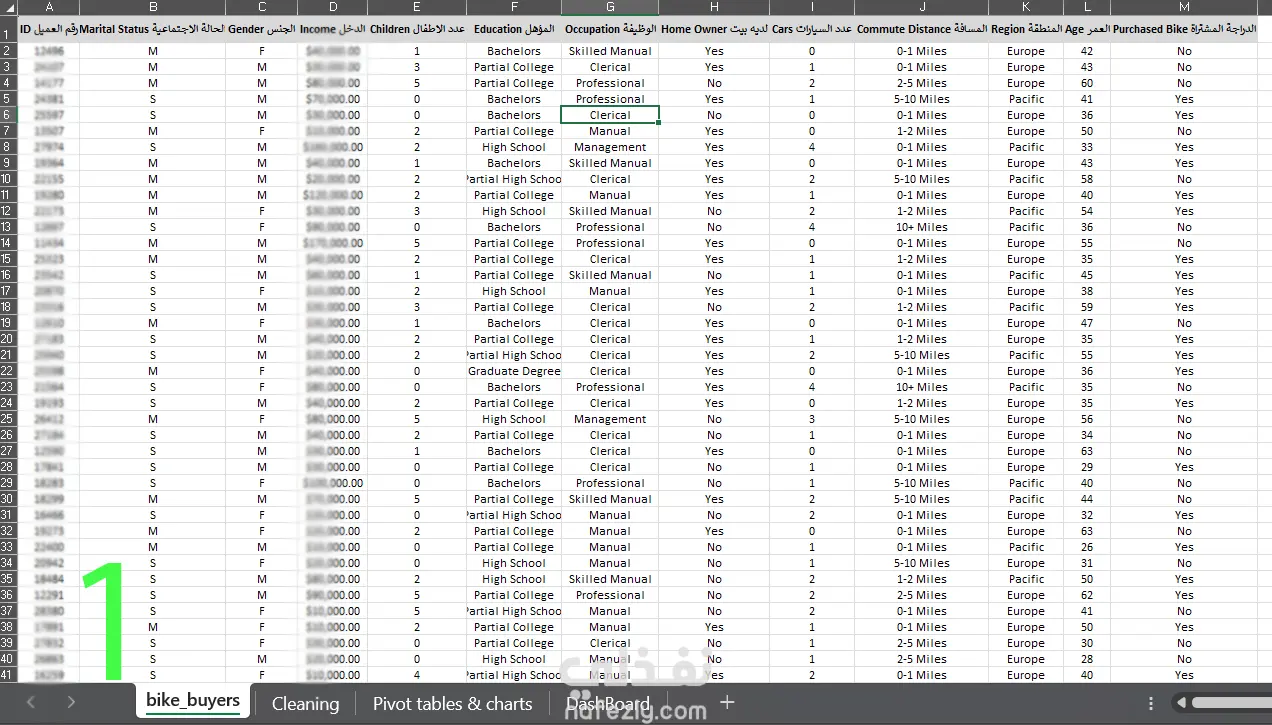Select column H header
Image resolution: width=1272 pixels, height=725 pixels.
(714, 7)
